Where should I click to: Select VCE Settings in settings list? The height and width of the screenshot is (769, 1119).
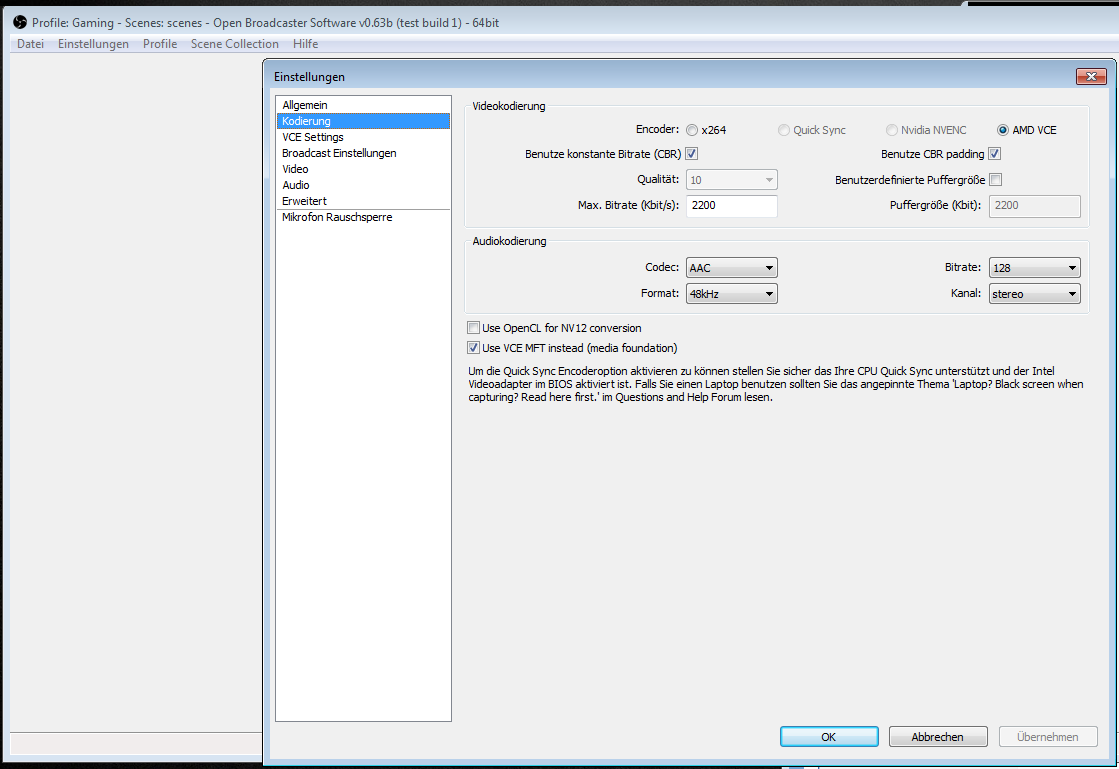tap(363, 137)
